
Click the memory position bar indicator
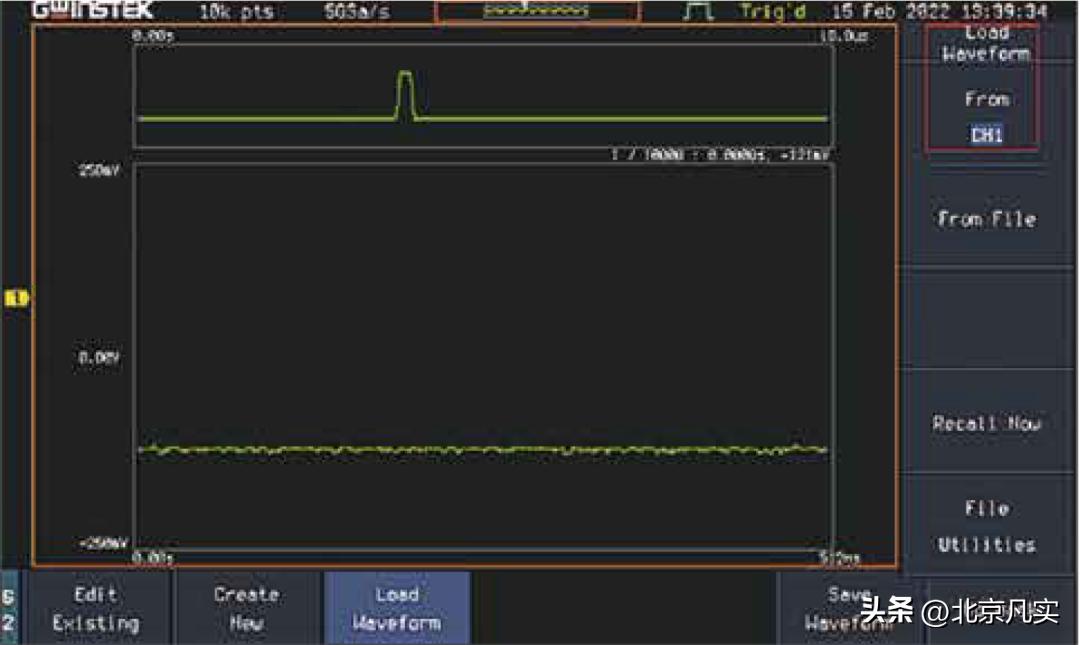[537, 12]
